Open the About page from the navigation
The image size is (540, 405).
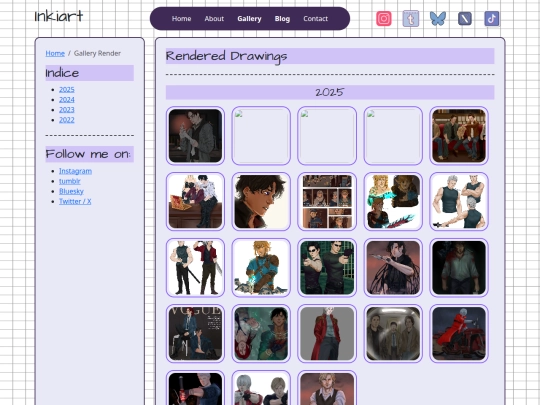tap(214, 19)
